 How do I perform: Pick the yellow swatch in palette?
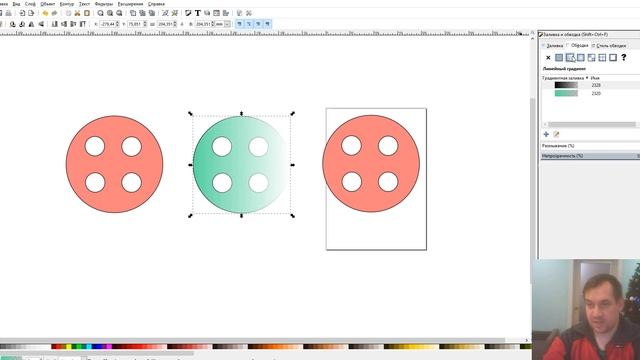69,347
